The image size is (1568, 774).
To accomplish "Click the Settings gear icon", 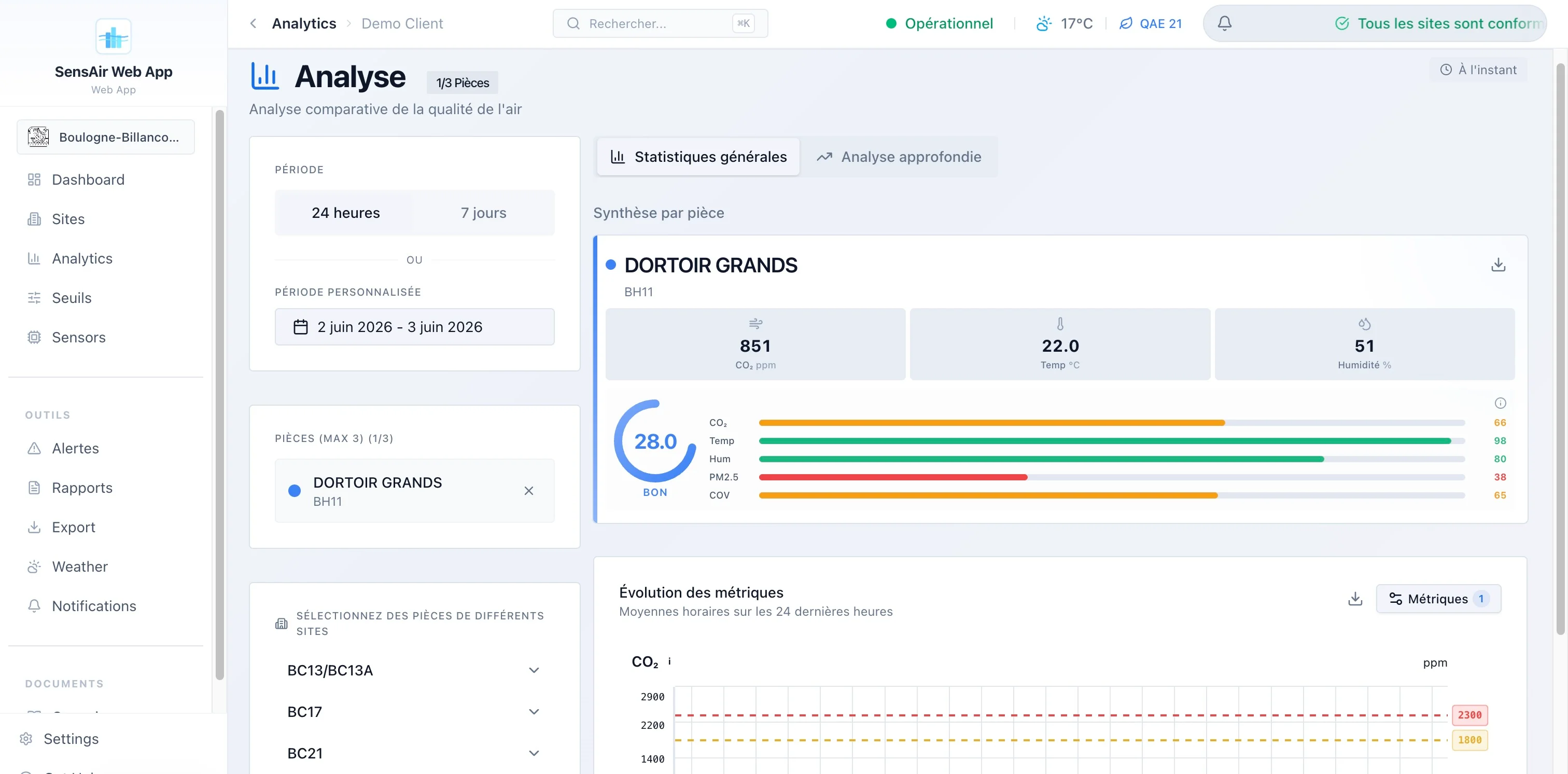I will point(25,739).
